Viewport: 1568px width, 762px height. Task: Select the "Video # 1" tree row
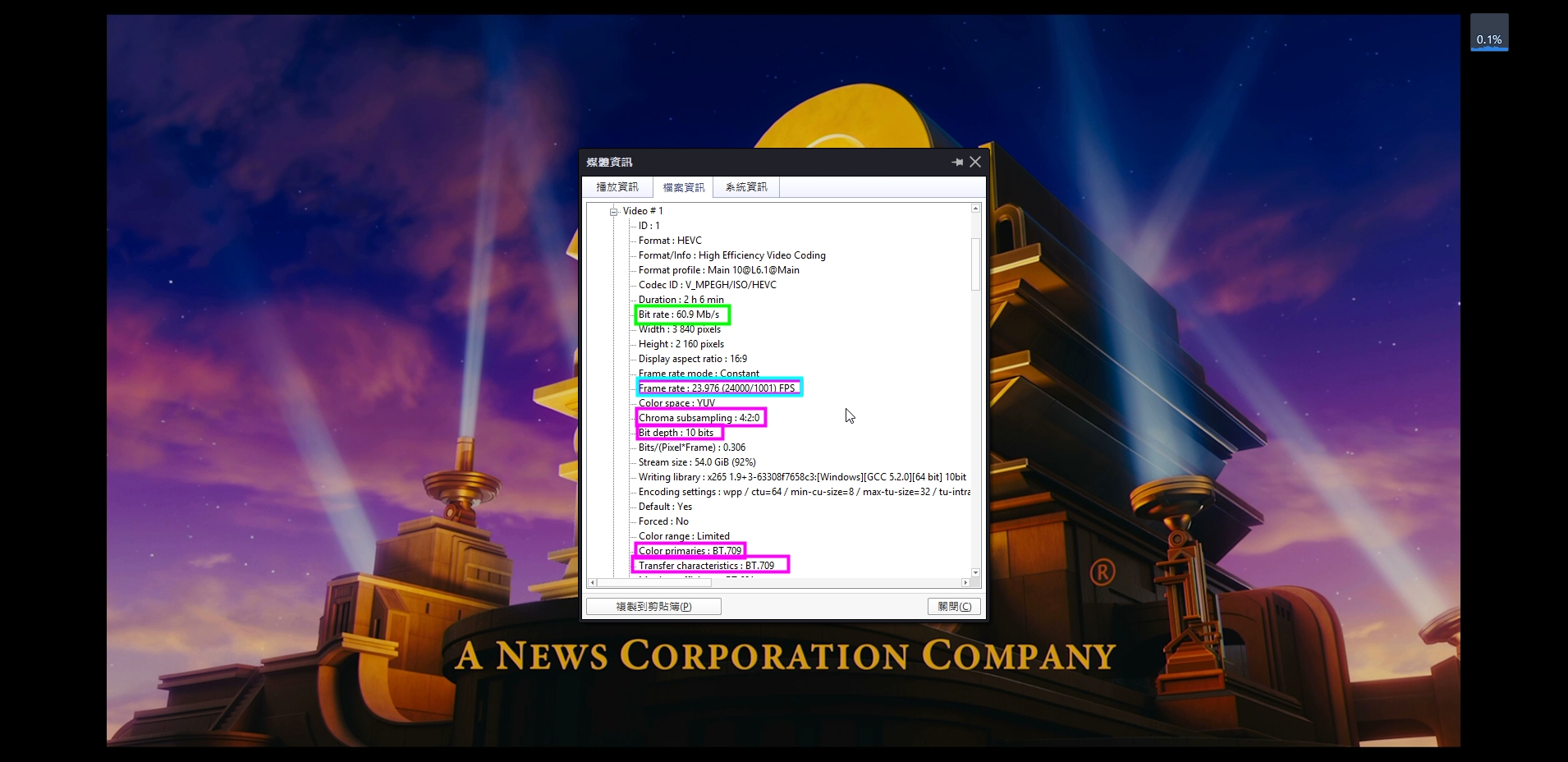643,211
